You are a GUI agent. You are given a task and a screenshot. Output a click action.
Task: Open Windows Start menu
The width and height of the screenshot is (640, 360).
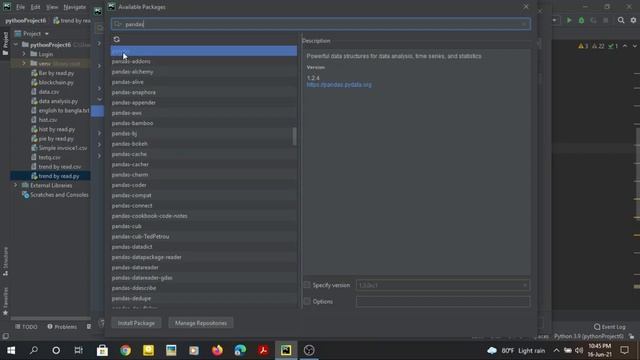click(11, 350)
